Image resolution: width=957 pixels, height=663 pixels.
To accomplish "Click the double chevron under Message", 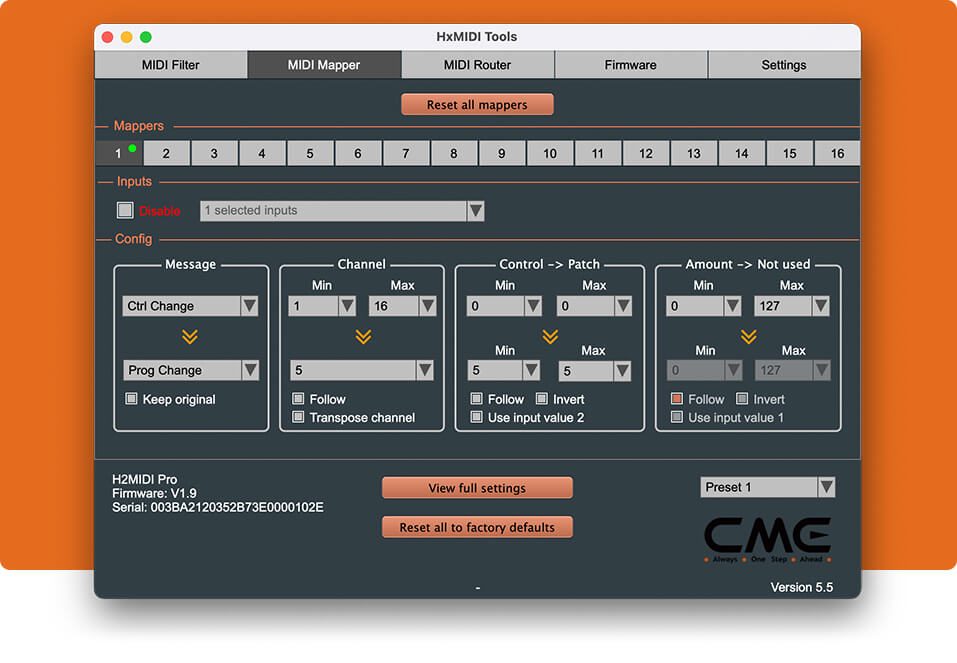I will pyautogui.click(x=190, y=338).
